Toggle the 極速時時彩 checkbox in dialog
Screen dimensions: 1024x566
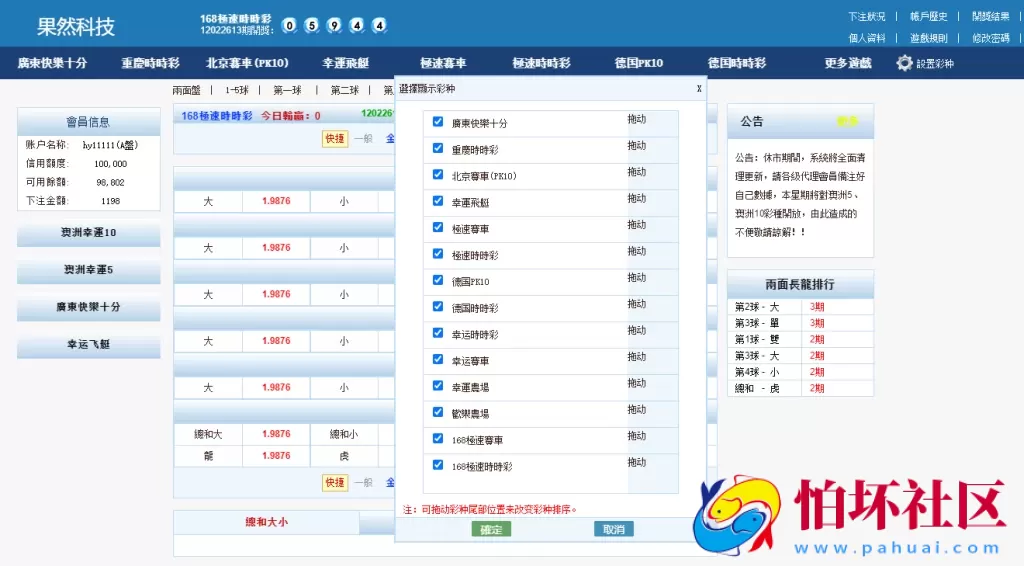(x=438, y=254)
